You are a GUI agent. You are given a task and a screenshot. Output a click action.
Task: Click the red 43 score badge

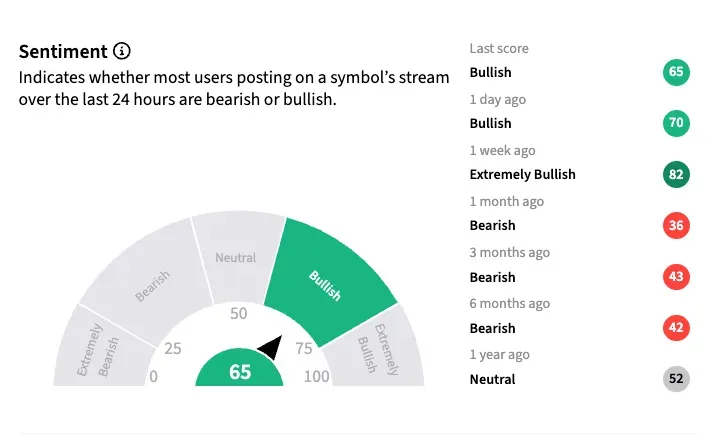pyautogui.click(x=676, y=277)
